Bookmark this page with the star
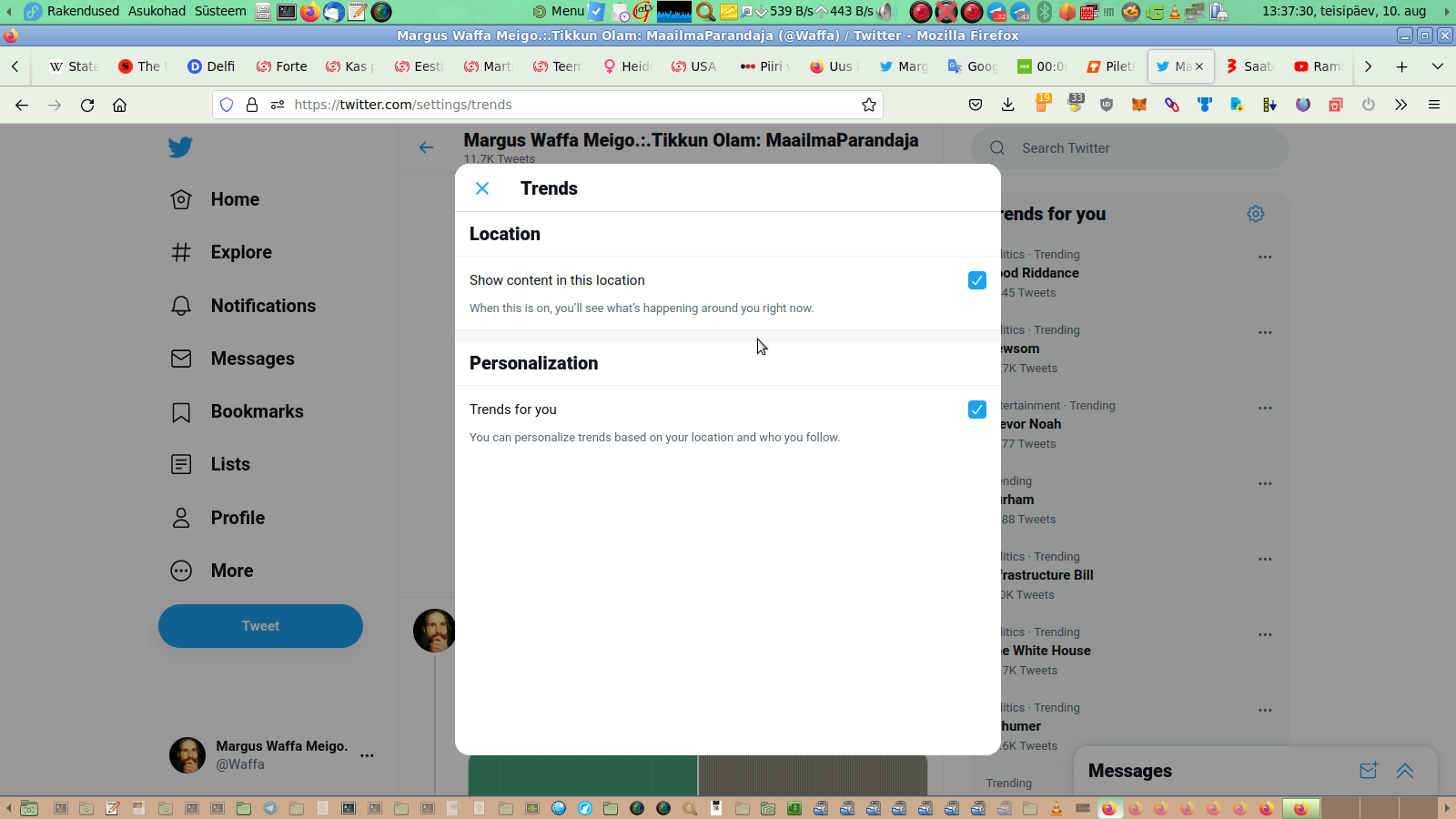 [x=869, y=105]
